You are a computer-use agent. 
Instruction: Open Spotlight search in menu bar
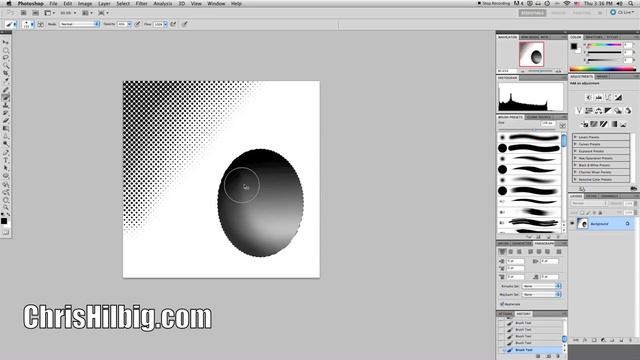click(631, 3)
